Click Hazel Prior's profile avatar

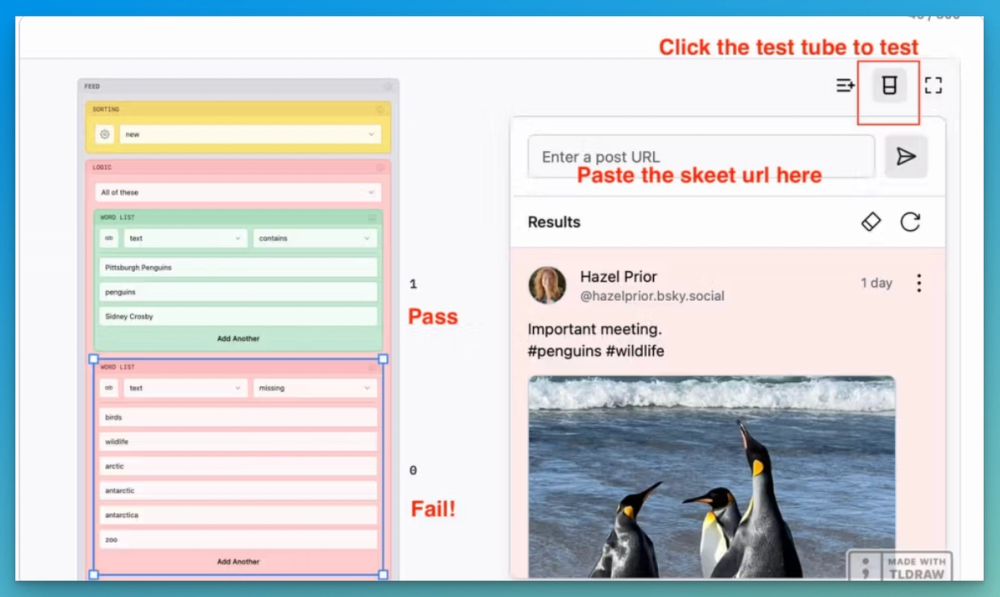tap(547, 285)
